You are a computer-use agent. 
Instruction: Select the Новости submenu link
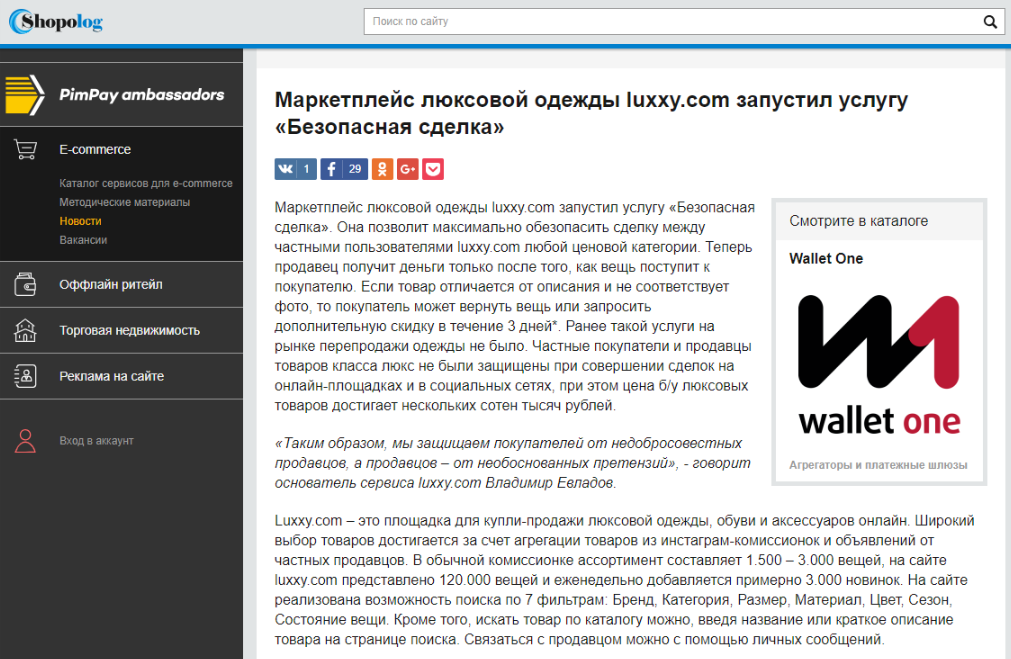click(80, 221)
